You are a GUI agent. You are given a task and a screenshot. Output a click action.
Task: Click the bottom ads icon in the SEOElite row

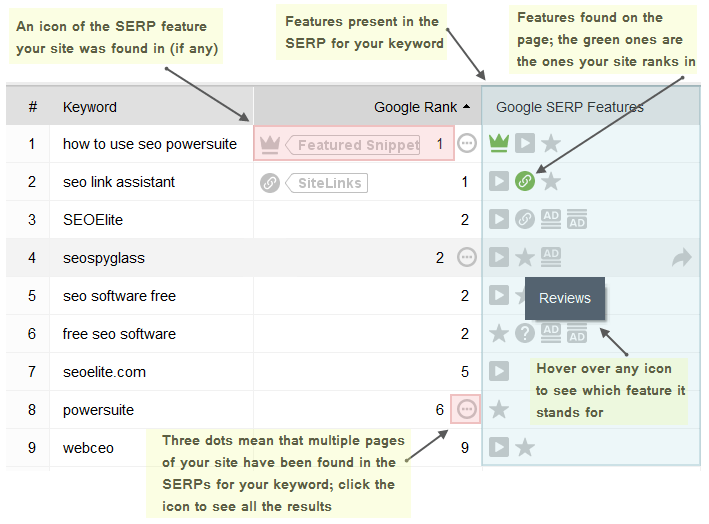[577, 219]
